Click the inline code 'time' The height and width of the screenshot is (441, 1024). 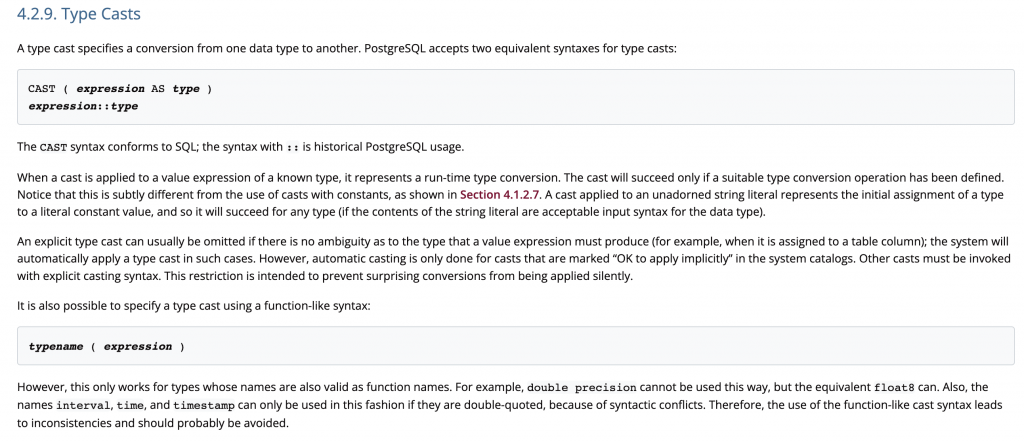coord(129,406)
